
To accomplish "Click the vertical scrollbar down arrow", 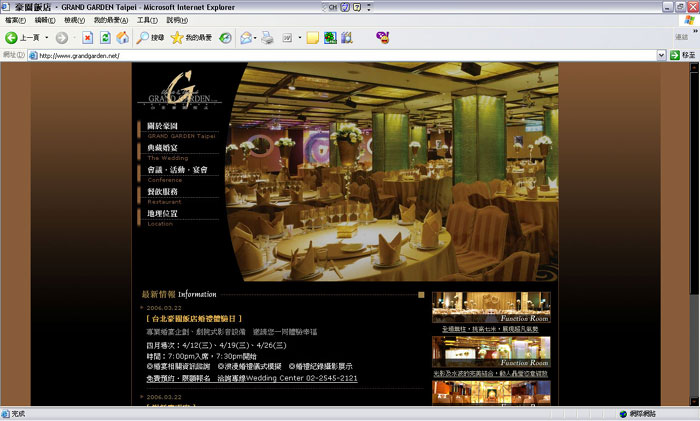I will pos(693,400).
